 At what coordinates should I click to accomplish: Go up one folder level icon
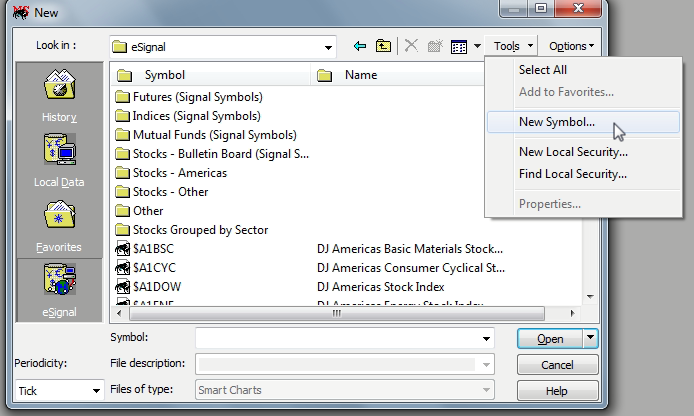tap(383, 46)
